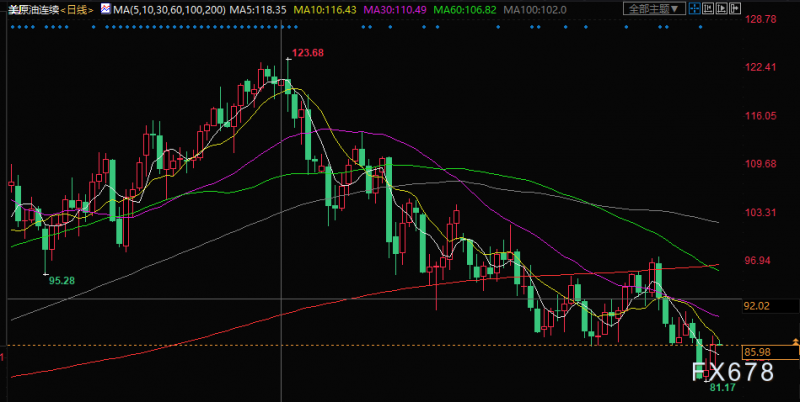Viewport: 800px width, 402px height.
Task: Click the 95.28 low price label
Action: coord(62,280)
